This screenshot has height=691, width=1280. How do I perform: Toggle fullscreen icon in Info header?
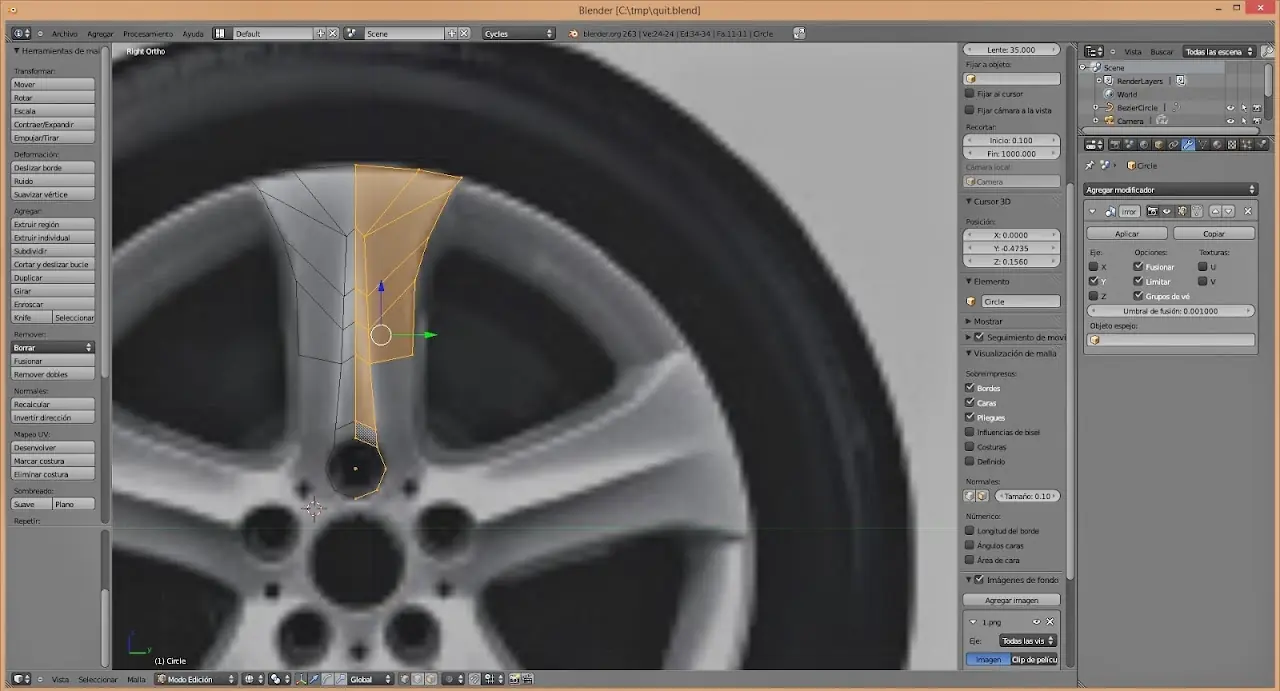pyautogui.click(x=799, y=33)
